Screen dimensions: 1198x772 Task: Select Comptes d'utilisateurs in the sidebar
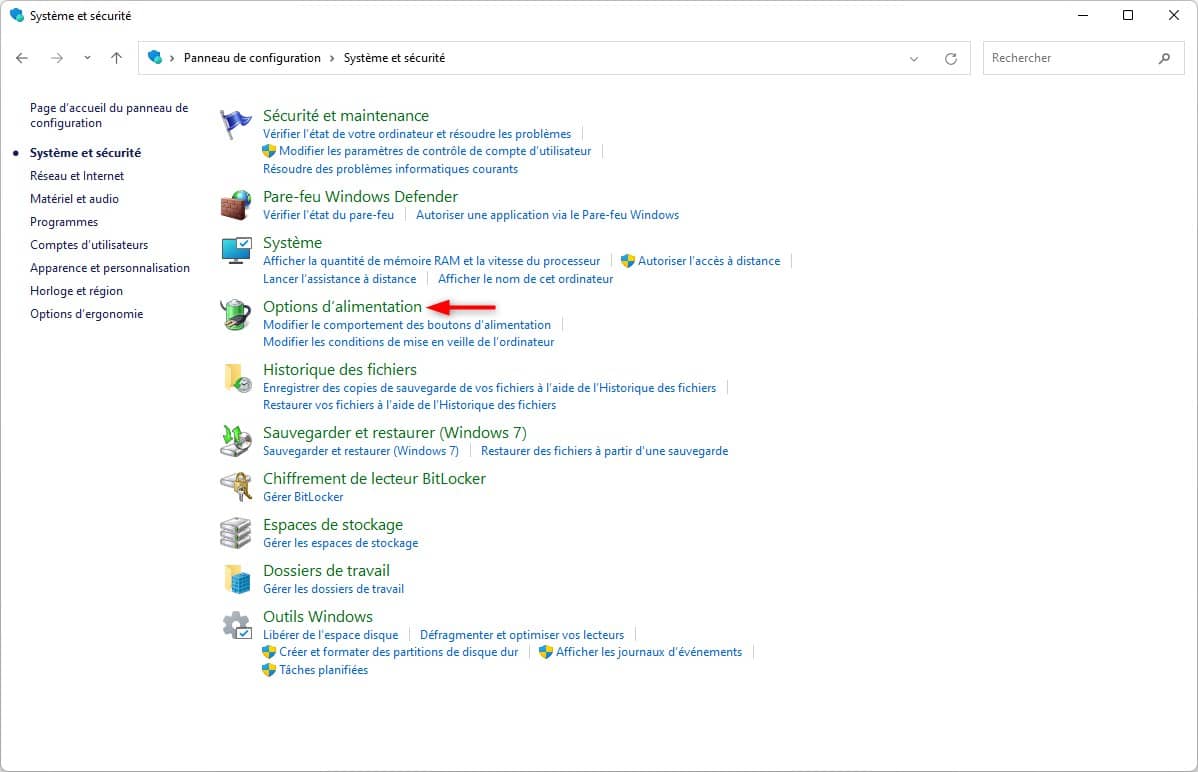(x=89, y=245)
